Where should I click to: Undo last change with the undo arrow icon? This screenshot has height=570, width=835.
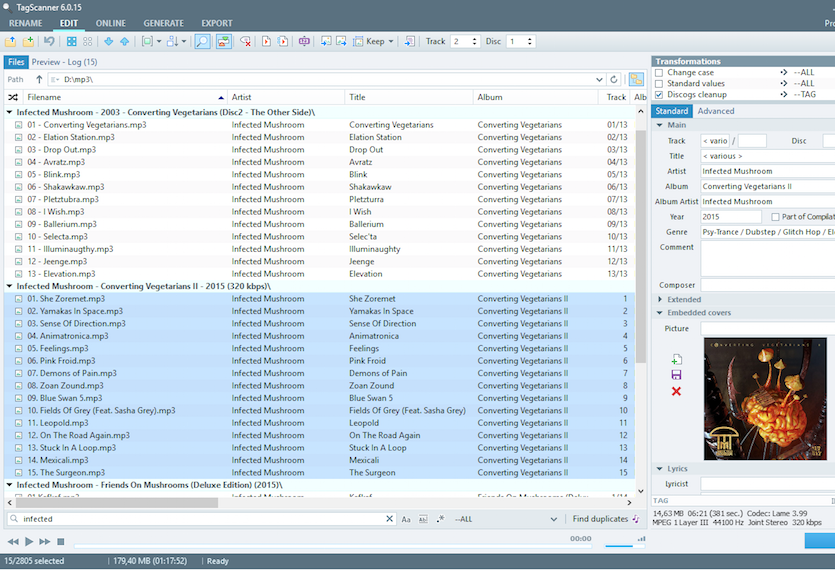49,41
